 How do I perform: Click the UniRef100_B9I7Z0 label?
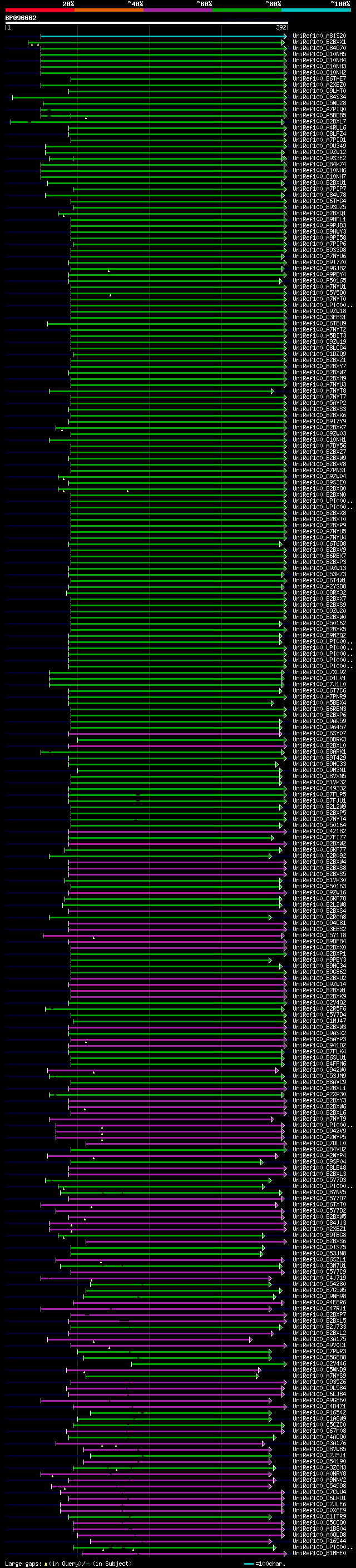coord(319,263)
